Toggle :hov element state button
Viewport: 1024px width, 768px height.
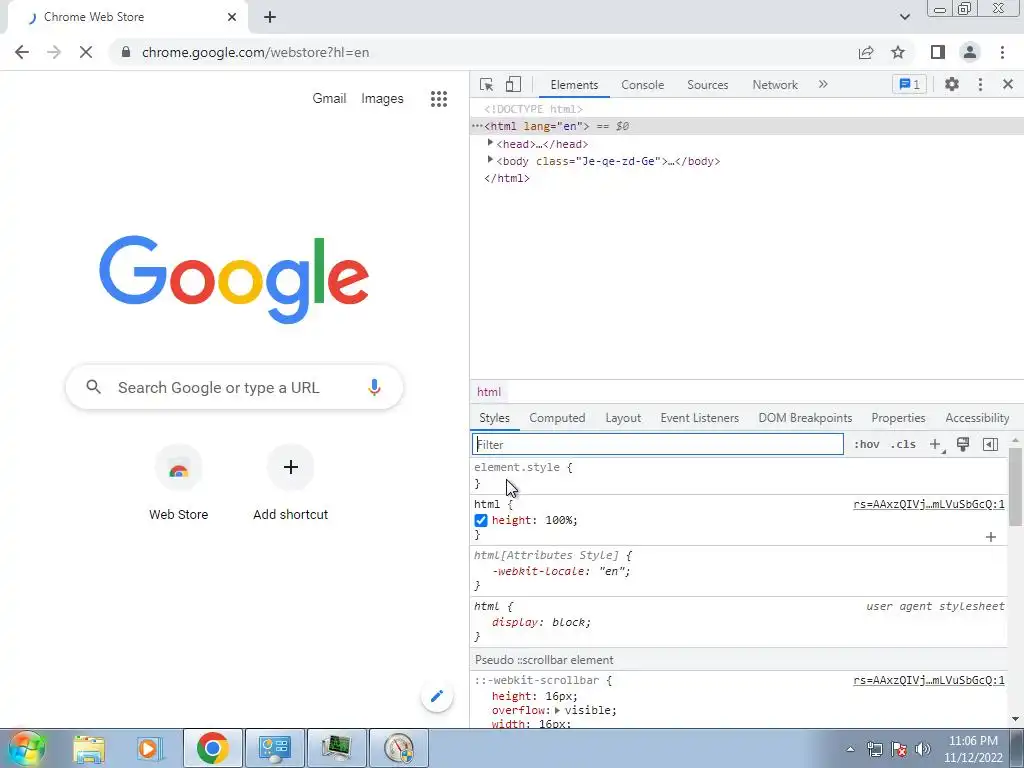tap(867, 444)
